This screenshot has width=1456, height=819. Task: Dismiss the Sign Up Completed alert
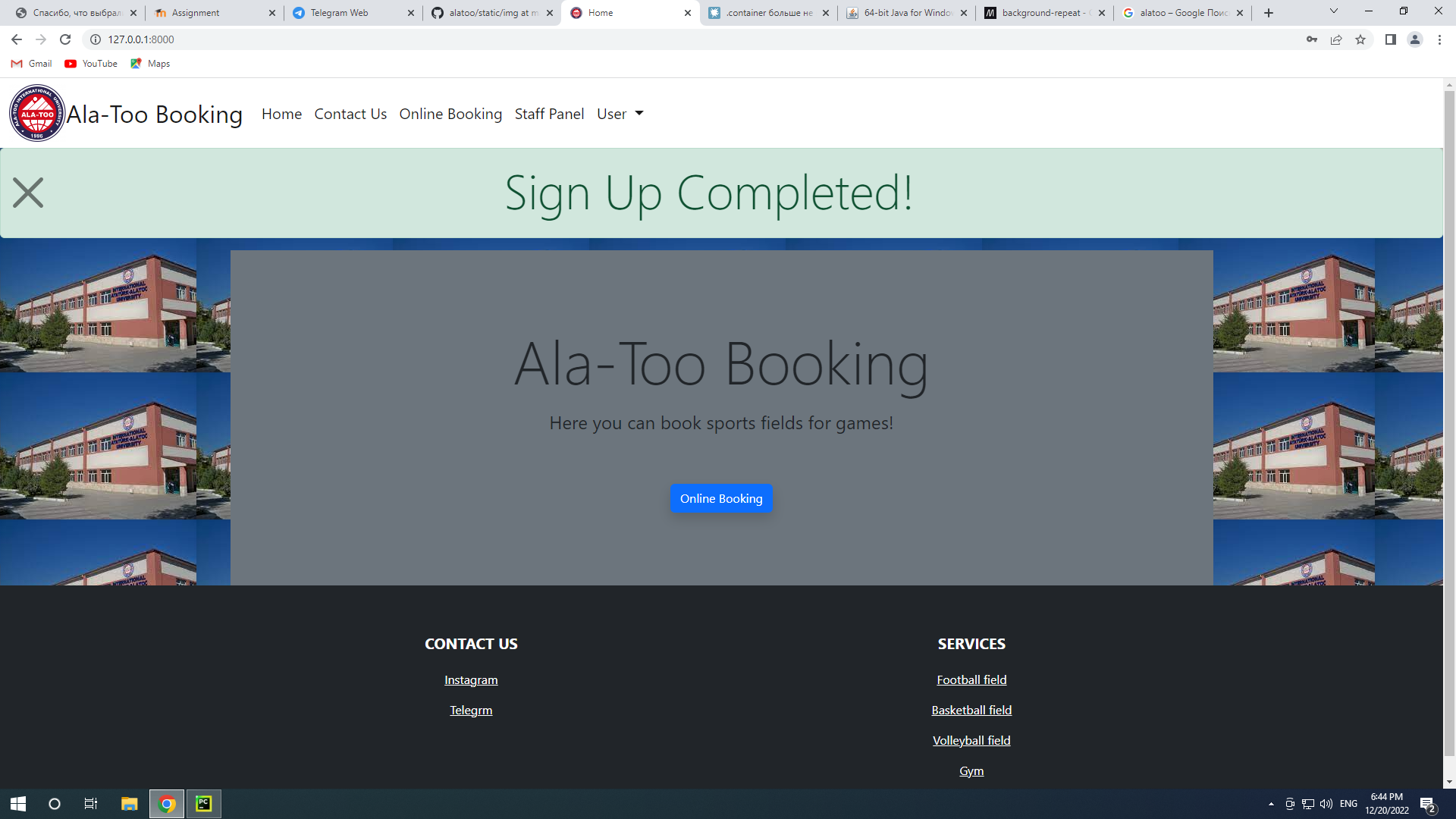click(28, 193)
